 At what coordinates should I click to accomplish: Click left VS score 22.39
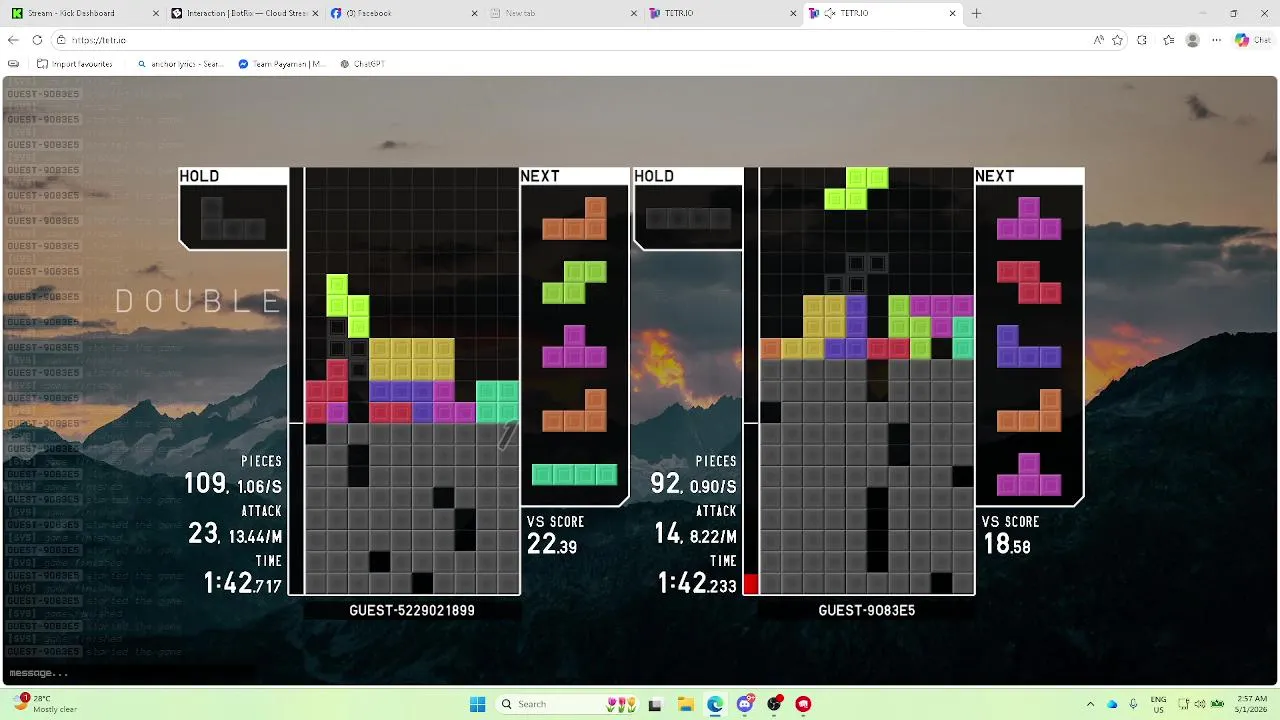point(552,544)
